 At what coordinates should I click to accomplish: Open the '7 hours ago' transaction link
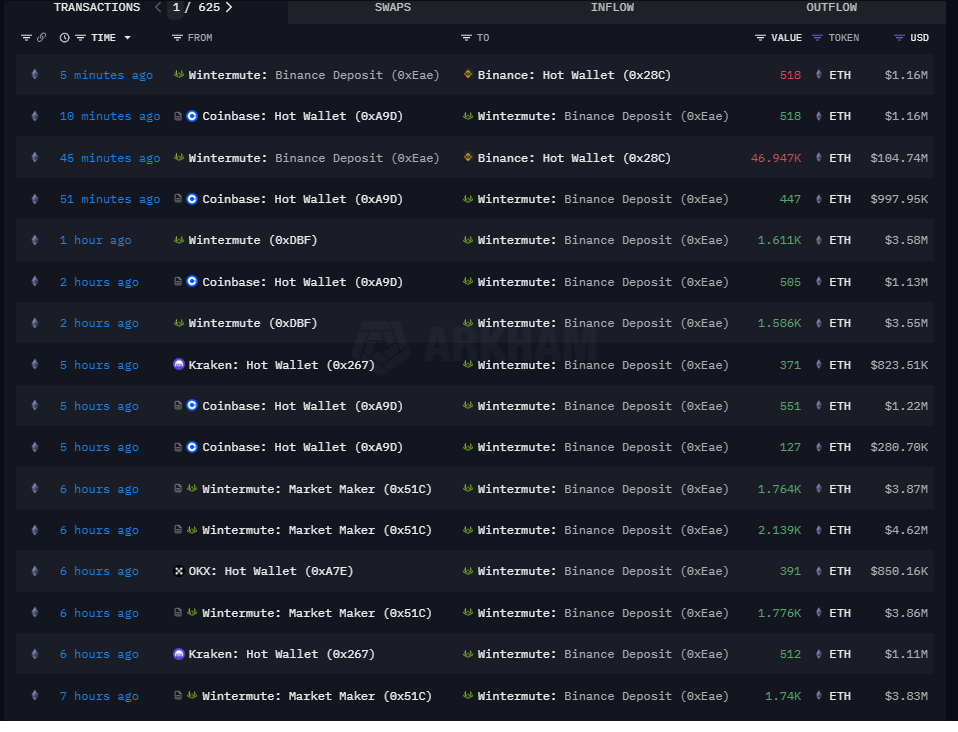99,696
